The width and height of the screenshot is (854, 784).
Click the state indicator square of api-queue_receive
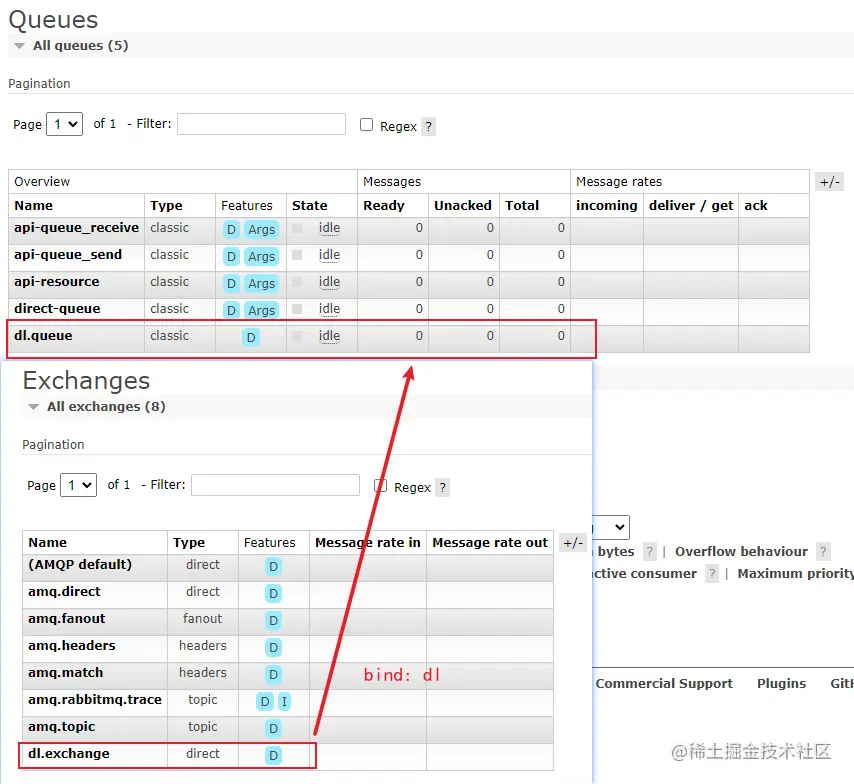297,228
